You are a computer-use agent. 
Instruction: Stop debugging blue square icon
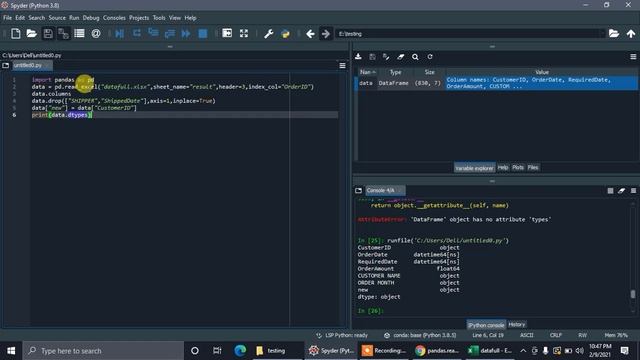click(x=202, y=33)
